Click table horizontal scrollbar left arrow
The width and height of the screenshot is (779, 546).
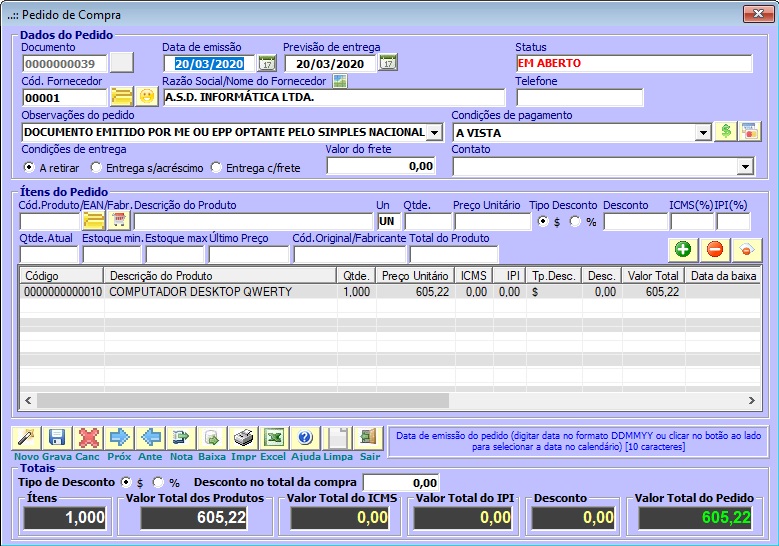(28, 400)
